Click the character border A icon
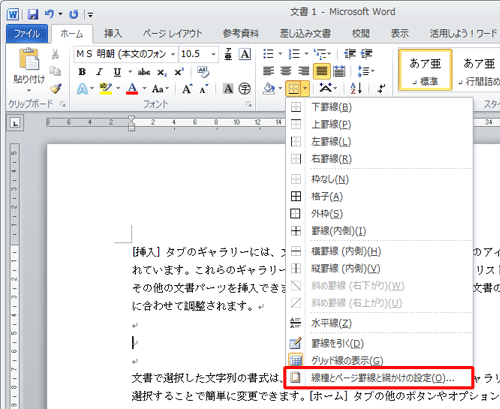This screenshot has height=409, width=500. click(245, 54)
